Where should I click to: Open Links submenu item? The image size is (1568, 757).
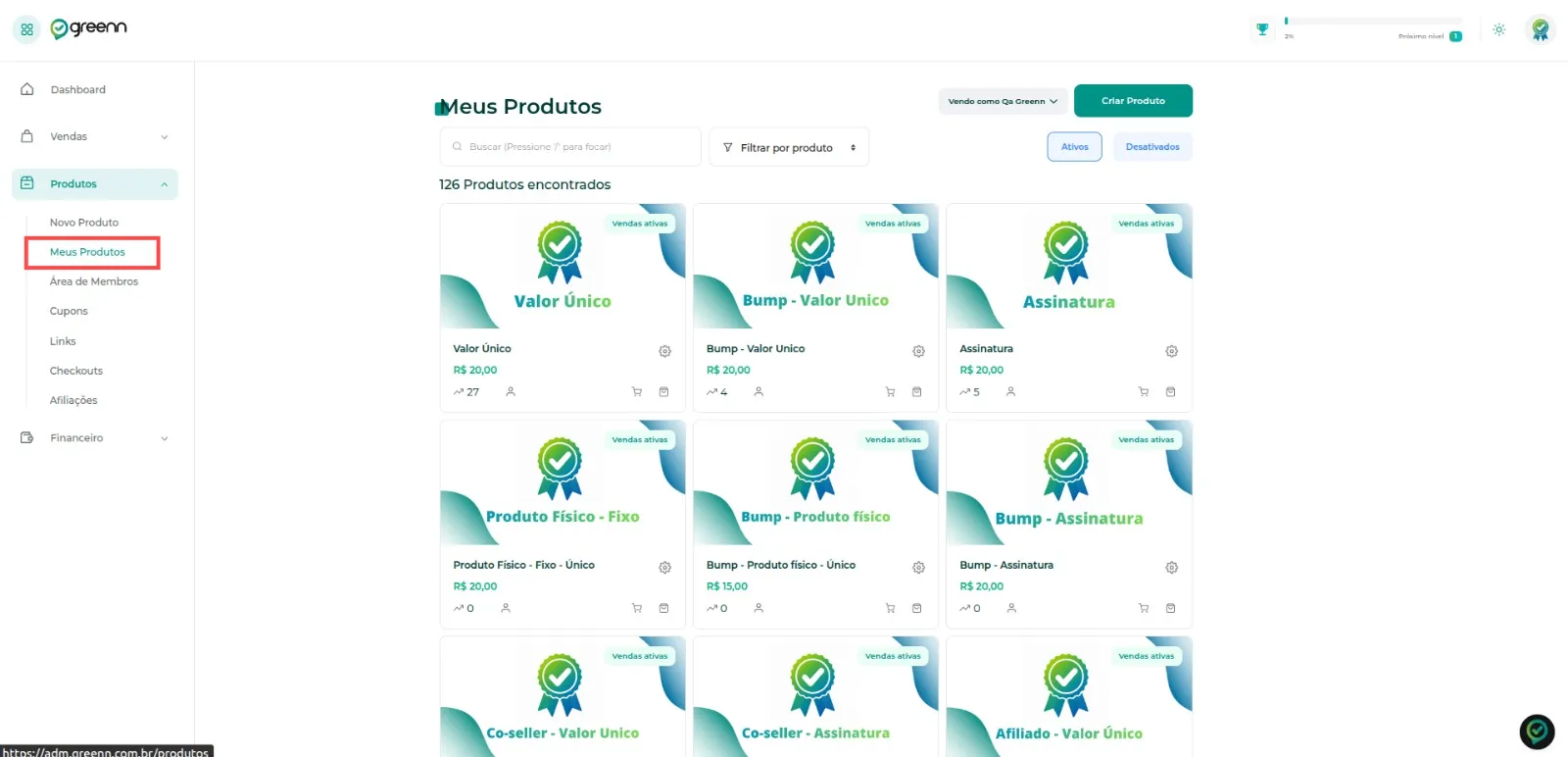[x=63, y=341]
